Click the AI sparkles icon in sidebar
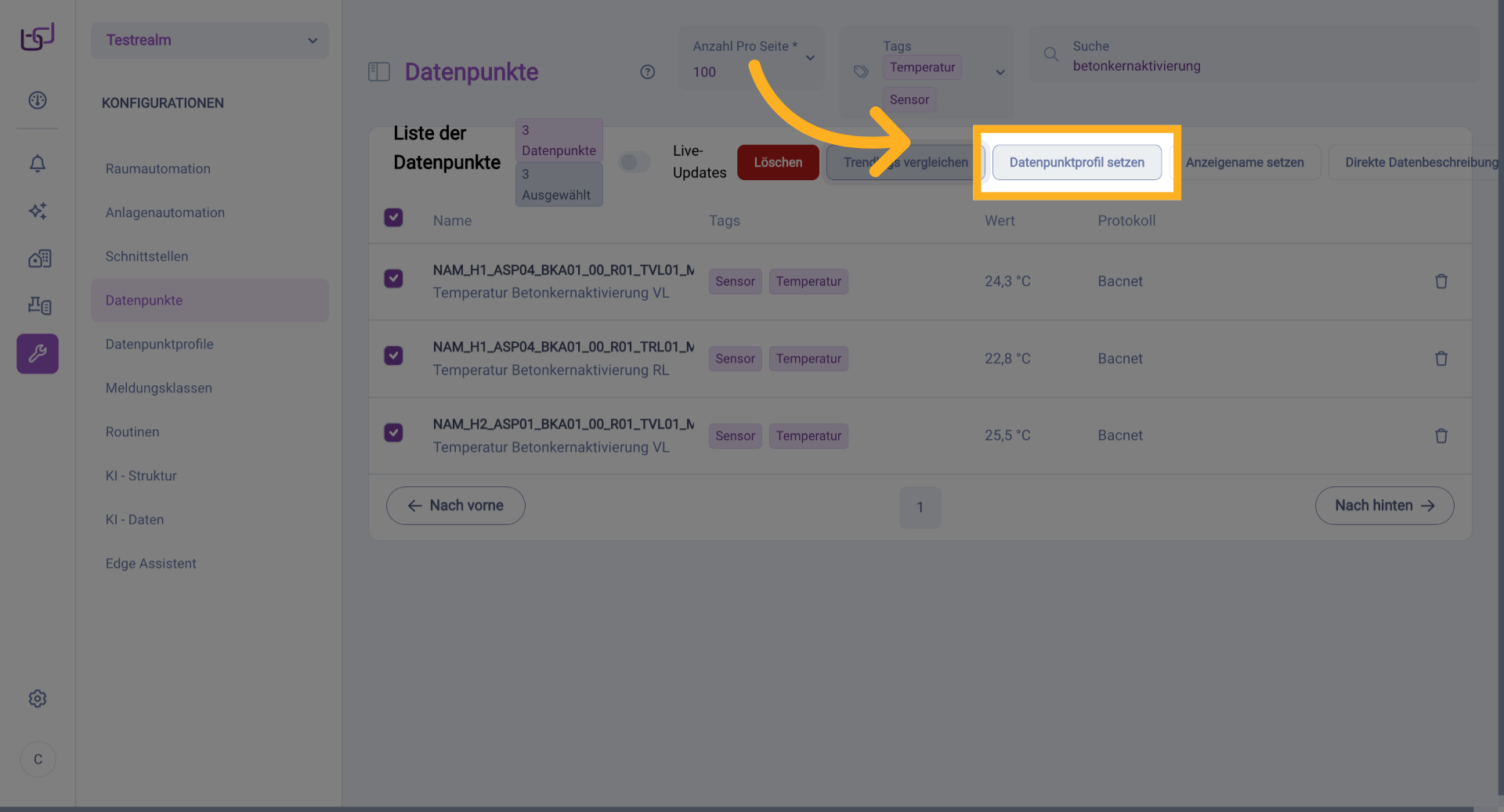1504x812 pixels. point(38,211)
